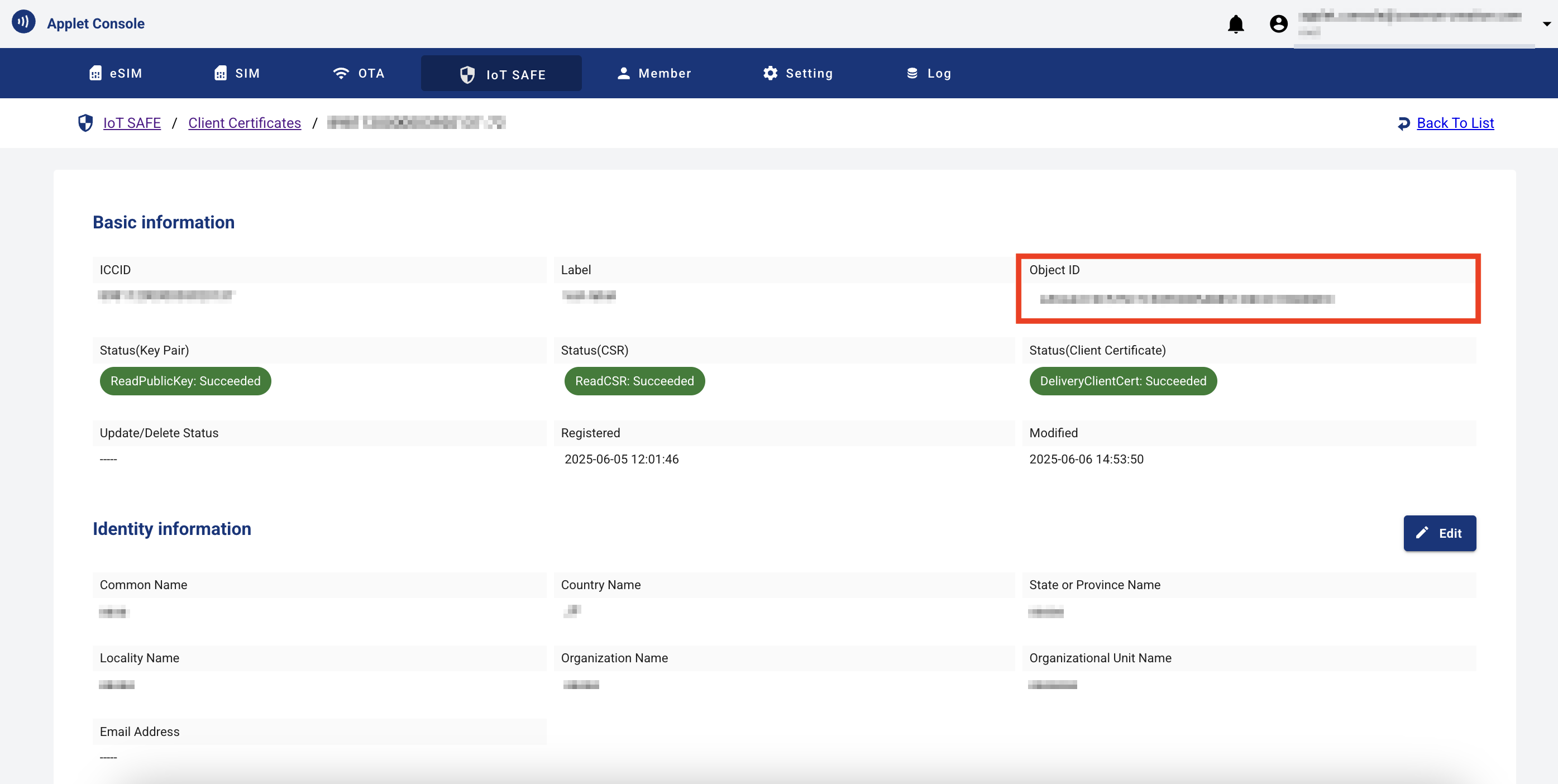The width and height of the screenshot is (1558, 784).
Task: Switch to the OTA tab
Action: [359, 73]
